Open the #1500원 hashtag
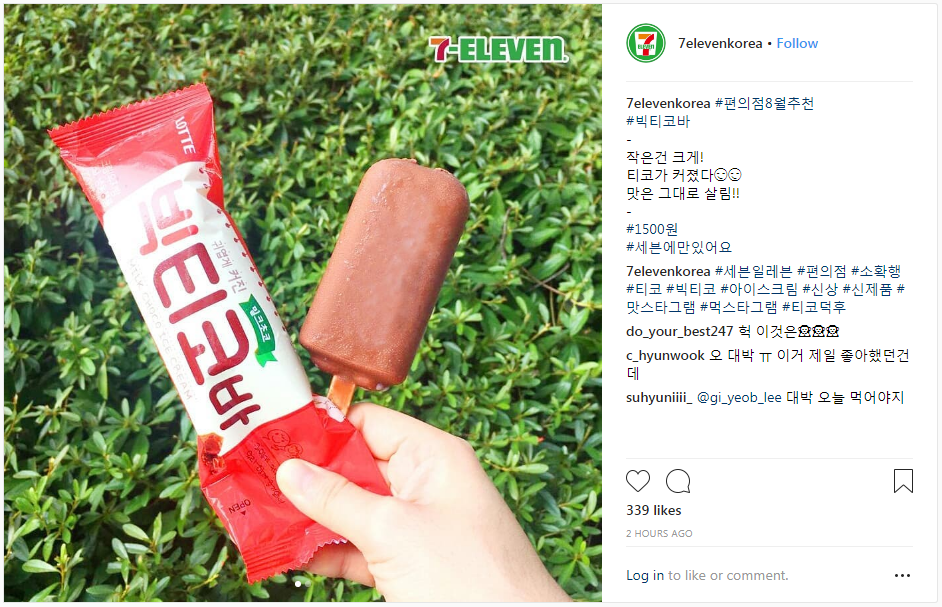The image size is (942, 607). (652, 230)
